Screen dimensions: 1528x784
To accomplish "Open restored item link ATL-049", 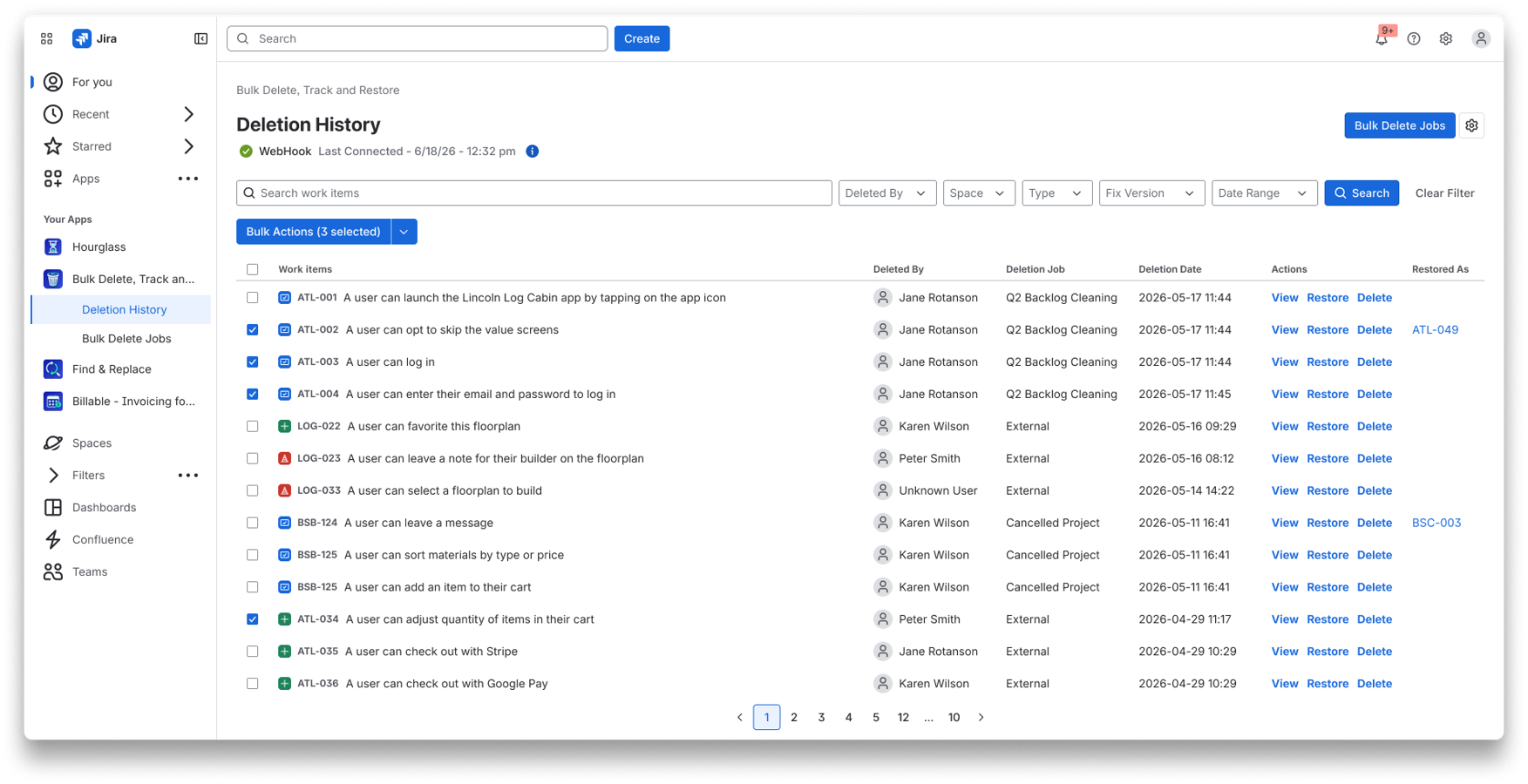I will tap(1435, 330).
